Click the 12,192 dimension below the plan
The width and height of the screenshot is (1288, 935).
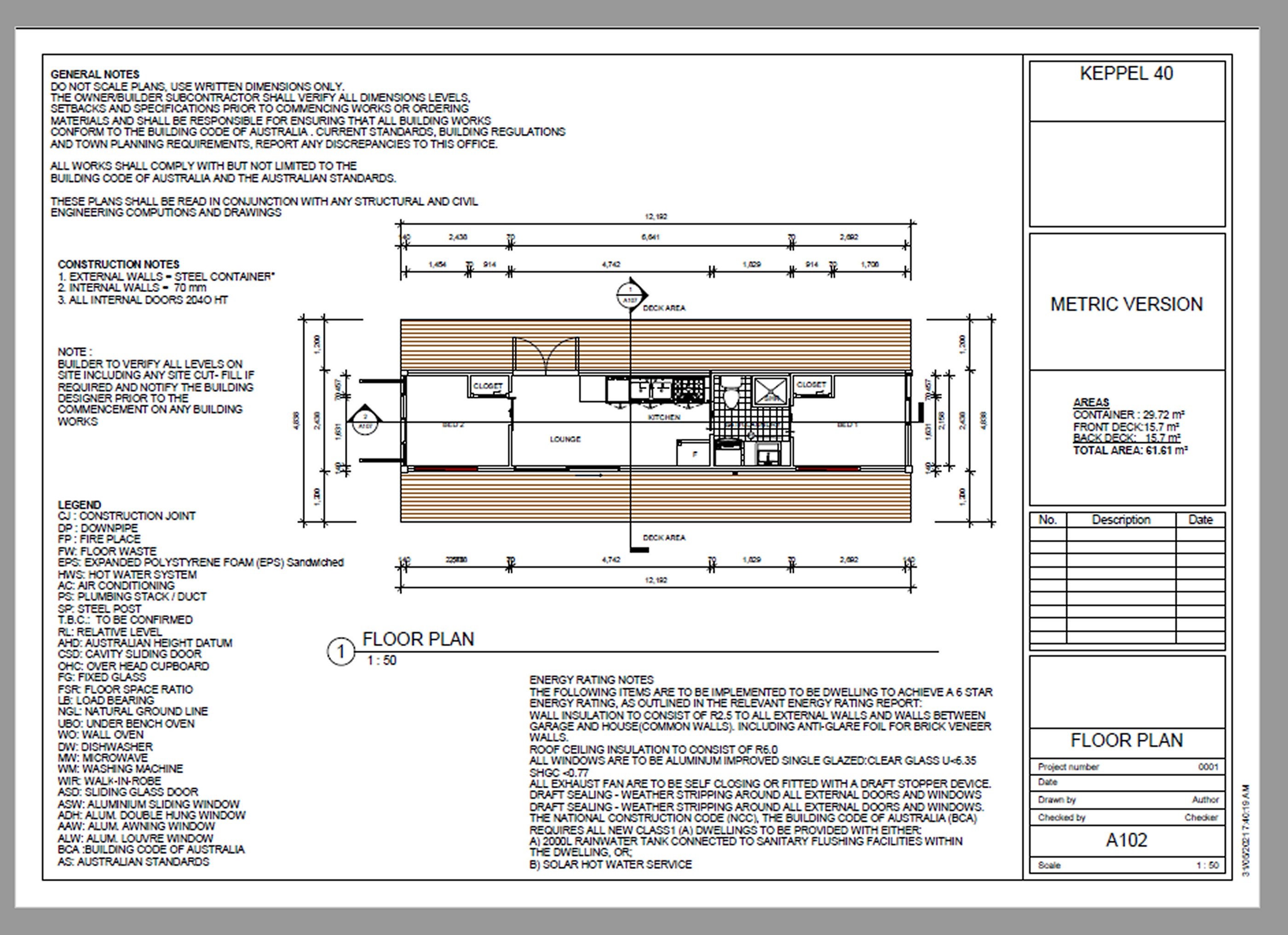[x=656, y=579]
